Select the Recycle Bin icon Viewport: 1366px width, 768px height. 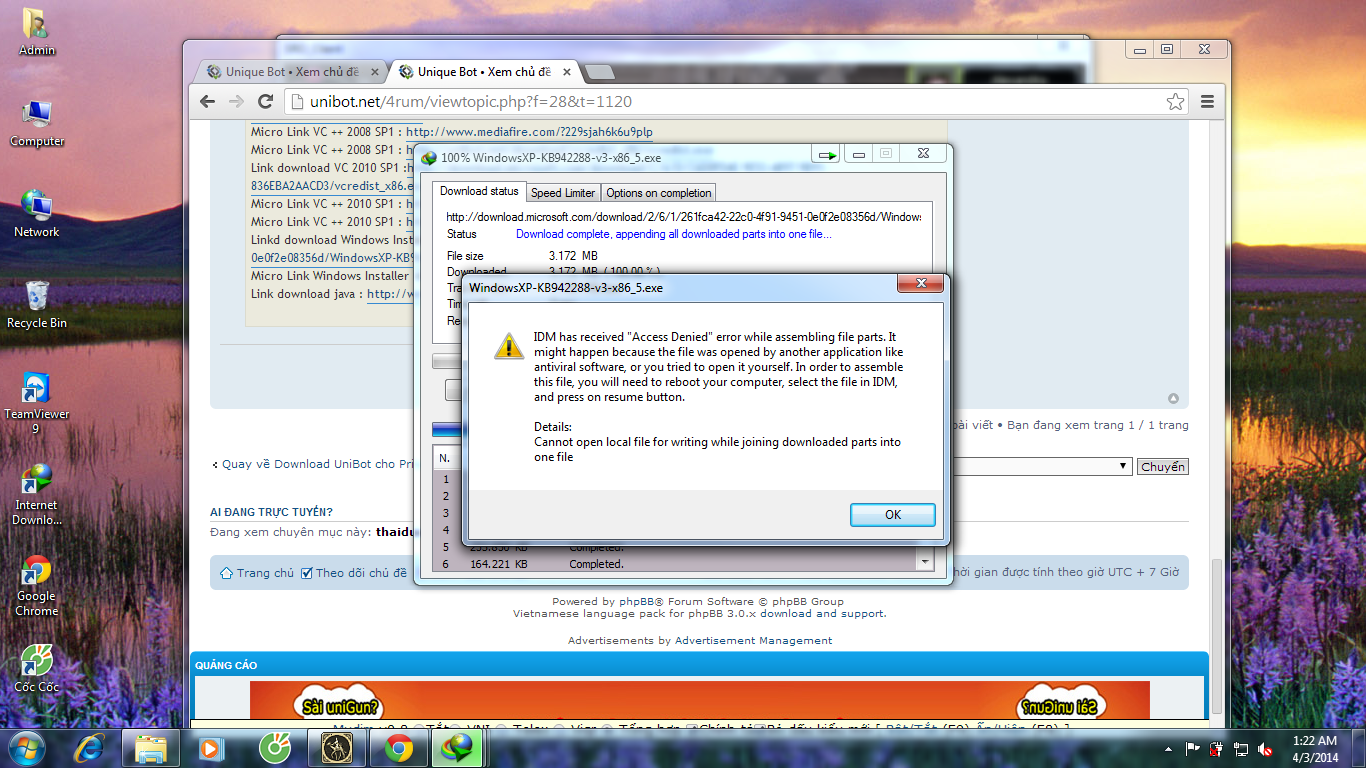(x=37, y=304)
